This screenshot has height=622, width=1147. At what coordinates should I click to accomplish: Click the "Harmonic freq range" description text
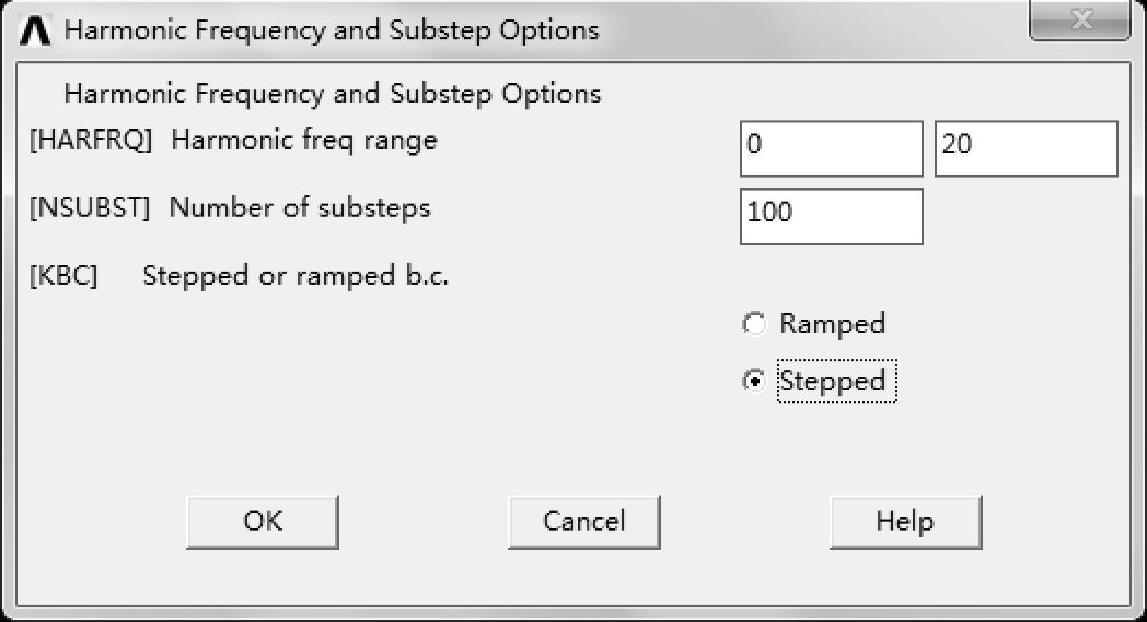click(x=304, y=140)
